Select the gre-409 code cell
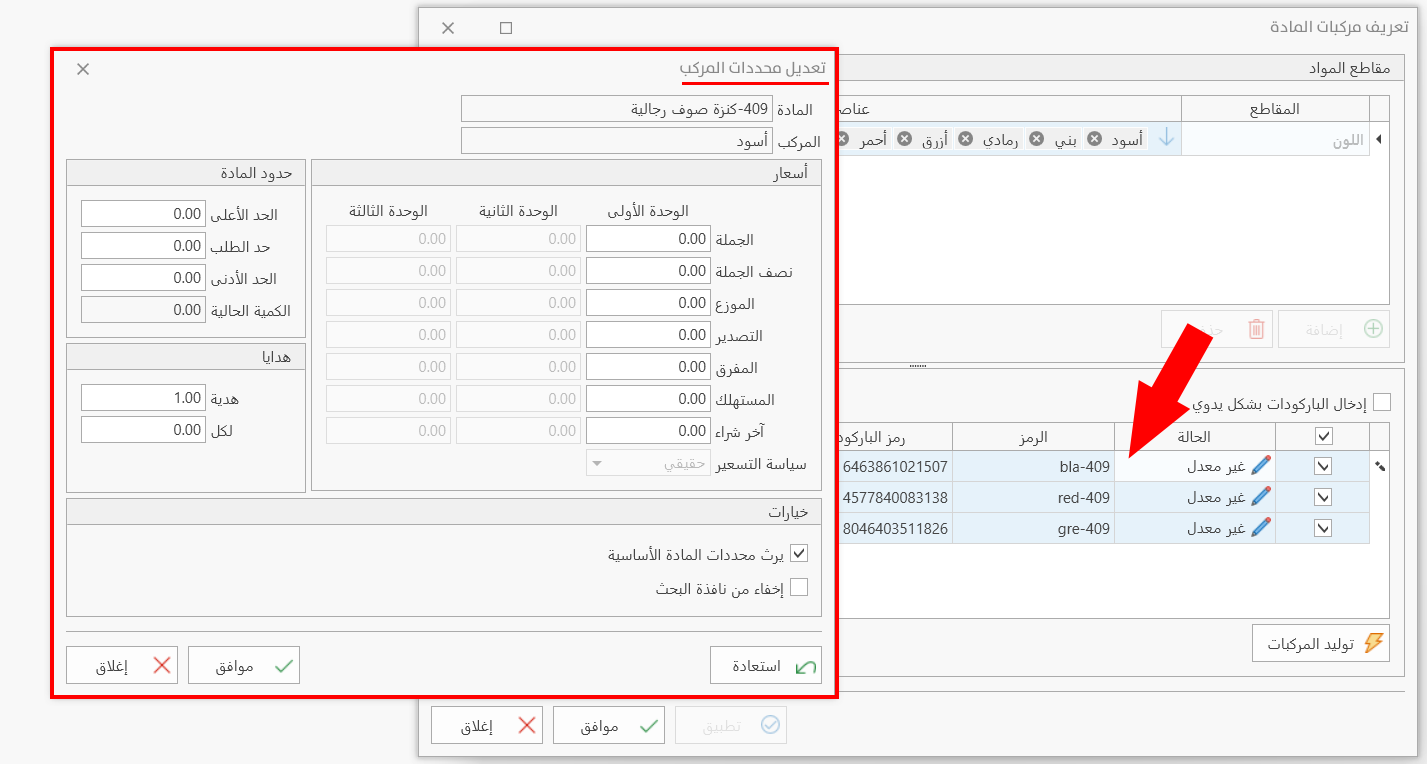Image resolution: width=1427 pixels, height=764 pixels. [x=1033, y=528]
